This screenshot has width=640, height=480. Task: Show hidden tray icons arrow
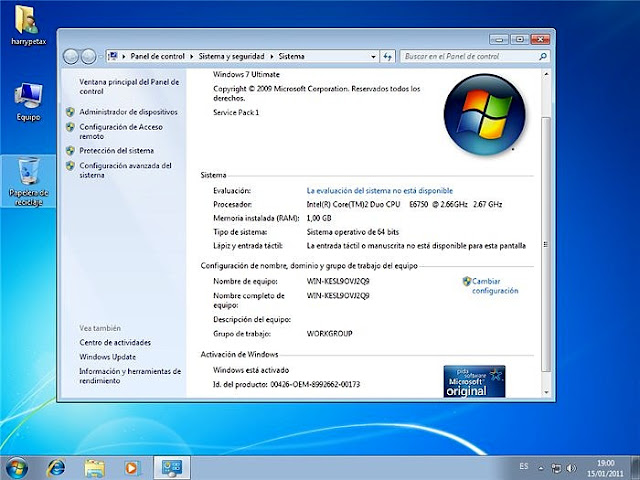pos(541,468)
